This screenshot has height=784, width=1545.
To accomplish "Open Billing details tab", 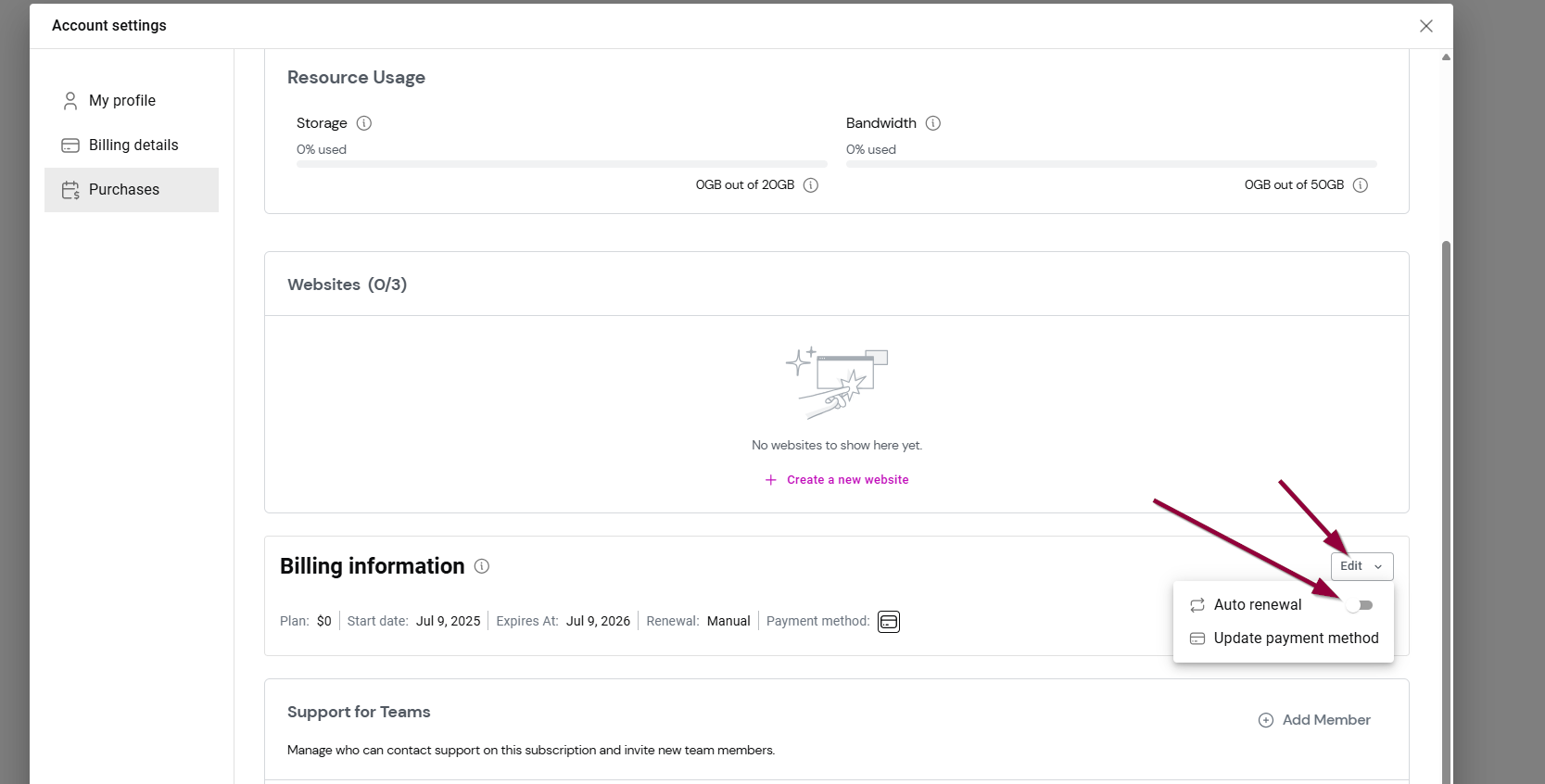I will tap(133, 145).
